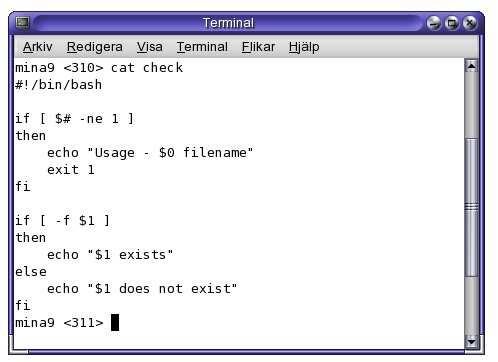Click the vertical scrollbar thumb

471,207
